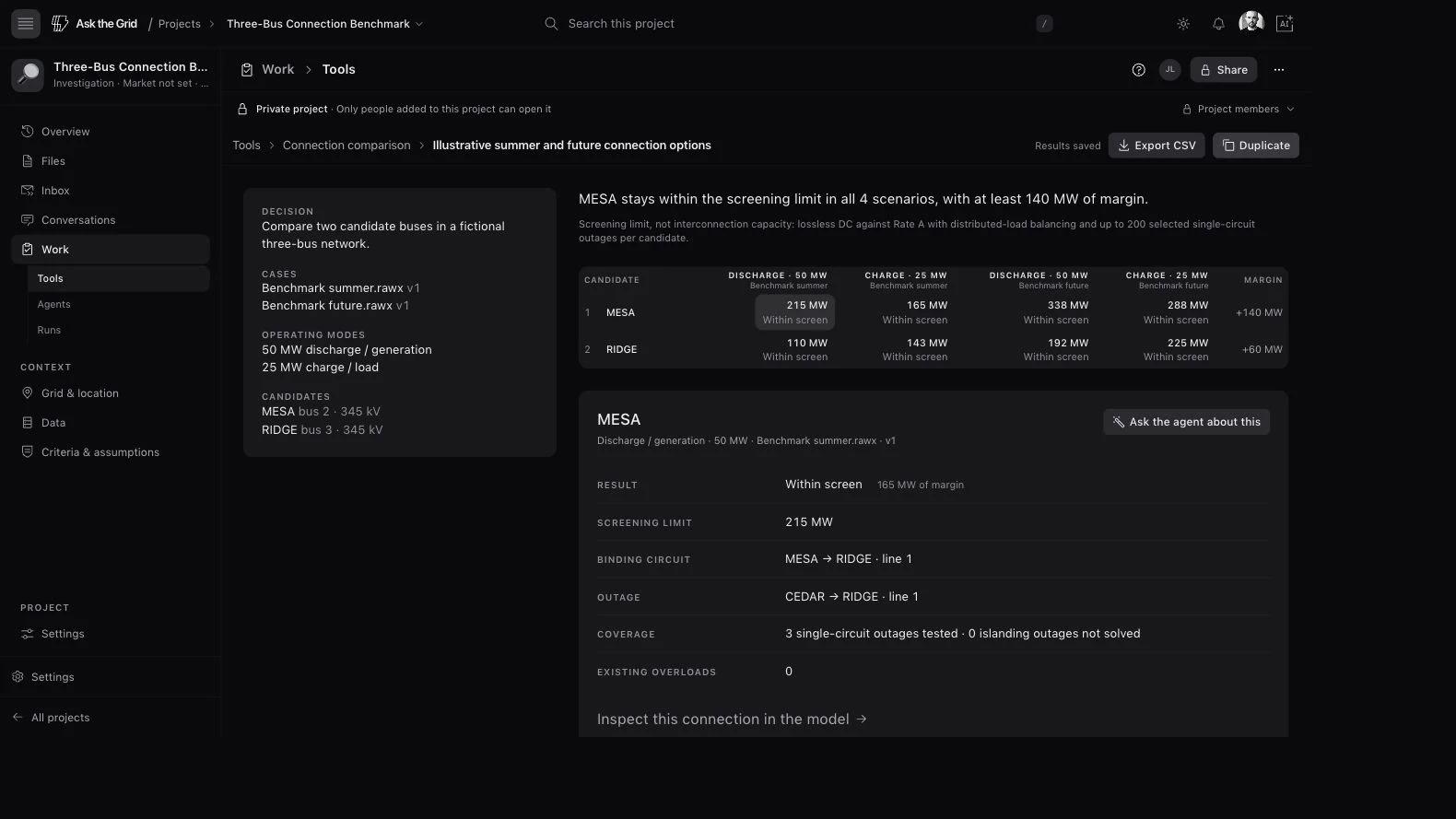Screen dimensions: 1456x819
Task: Expand the Project members dropdown
Action: tap(1239, 109)
